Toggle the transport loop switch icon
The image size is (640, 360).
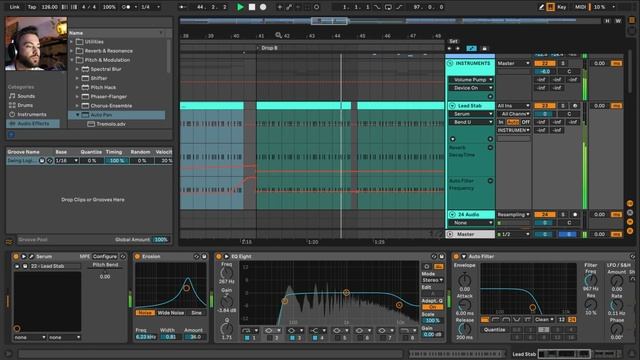(388, 7)
